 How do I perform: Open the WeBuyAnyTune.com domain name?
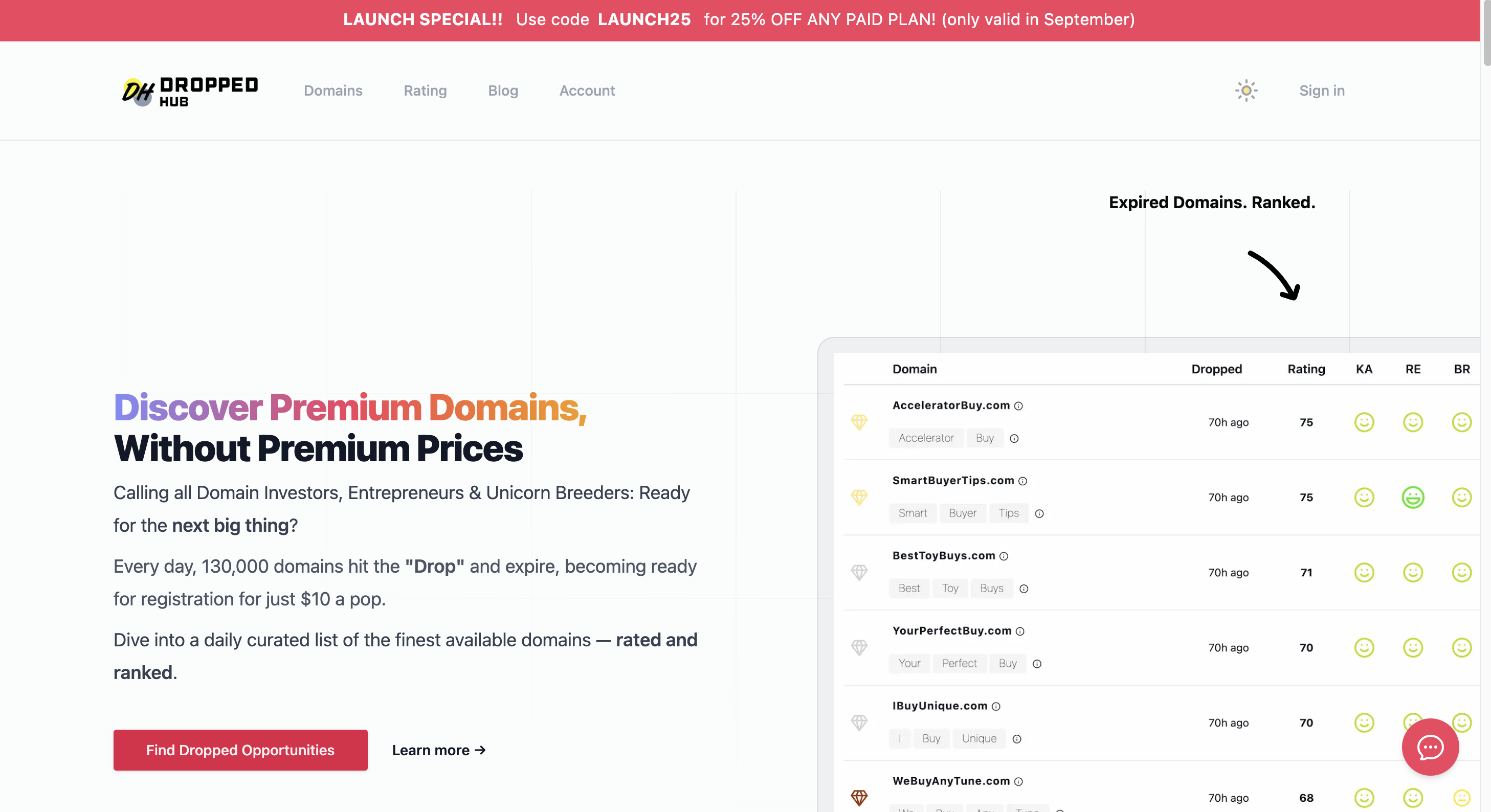950,782
